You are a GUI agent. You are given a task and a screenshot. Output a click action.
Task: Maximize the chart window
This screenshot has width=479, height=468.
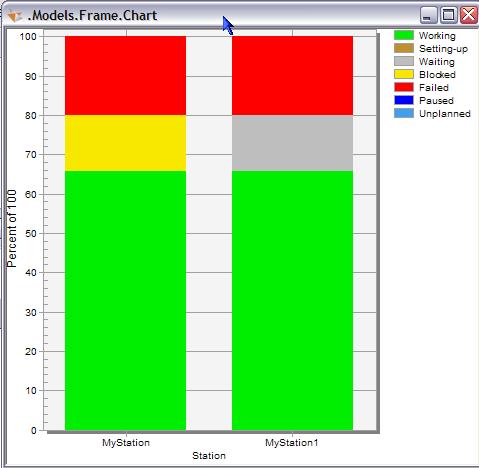pyautogui.click(x=448, y=15)
